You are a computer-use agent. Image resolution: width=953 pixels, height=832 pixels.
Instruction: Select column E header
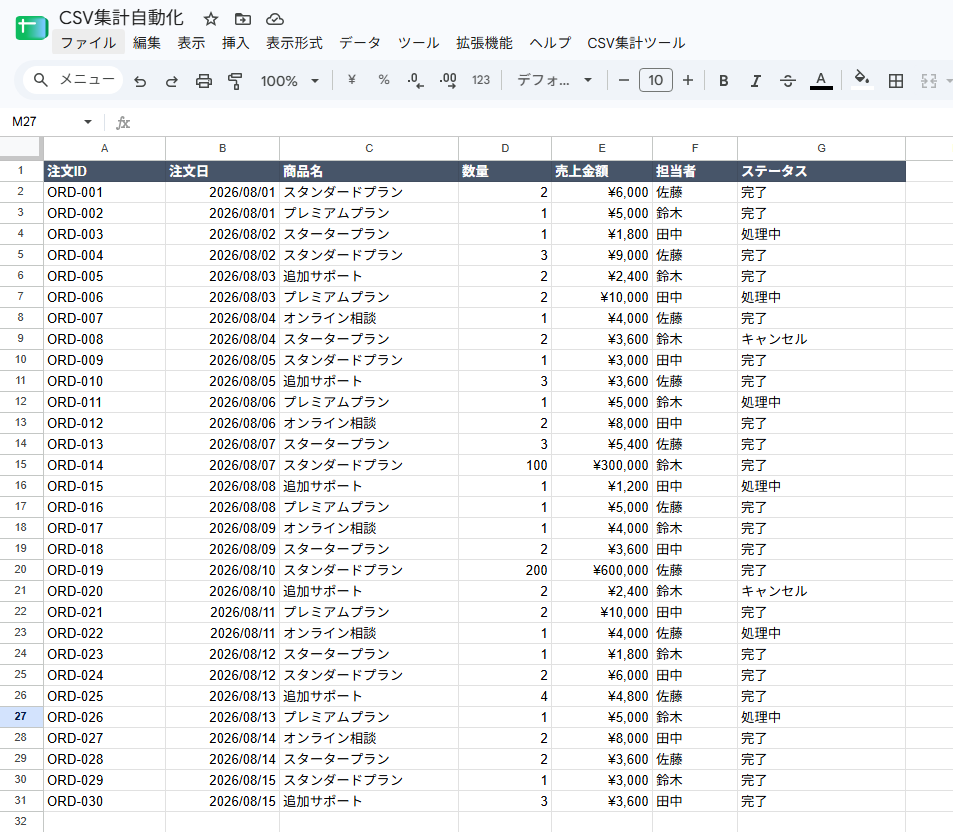(602, 148)
